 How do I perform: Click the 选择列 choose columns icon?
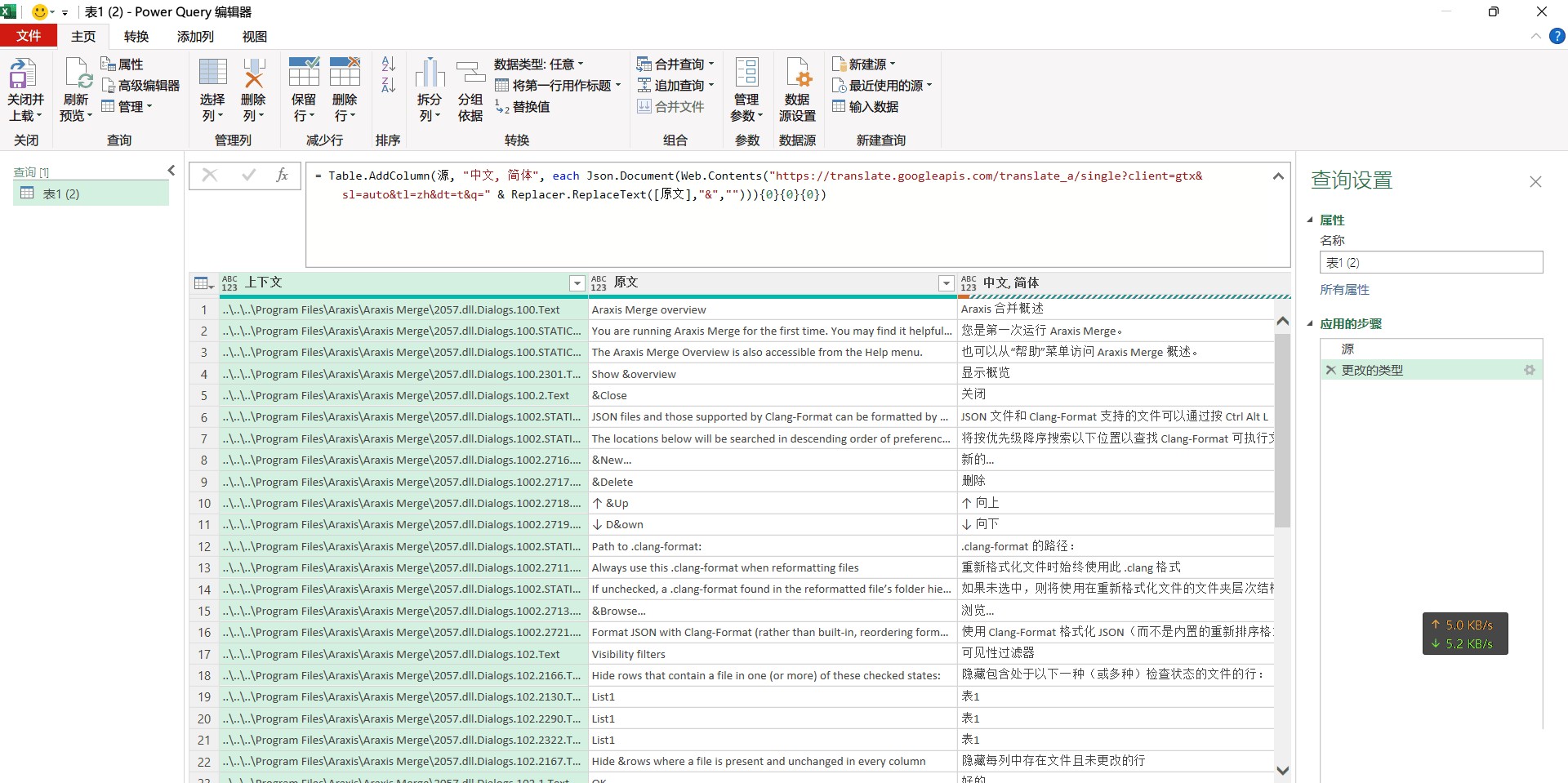tap(212, 73)
